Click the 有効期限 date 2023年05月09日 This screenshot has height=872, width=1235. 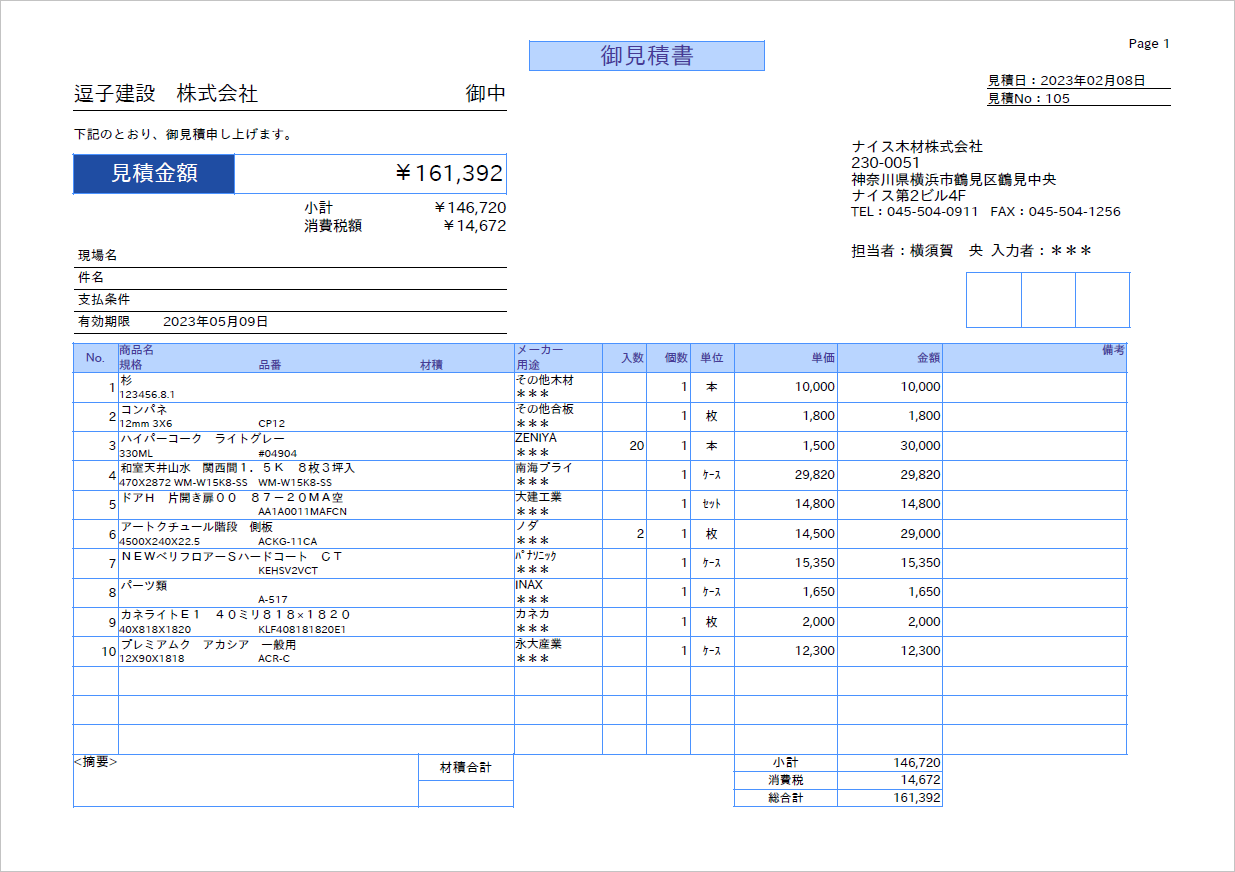point(215,322)
